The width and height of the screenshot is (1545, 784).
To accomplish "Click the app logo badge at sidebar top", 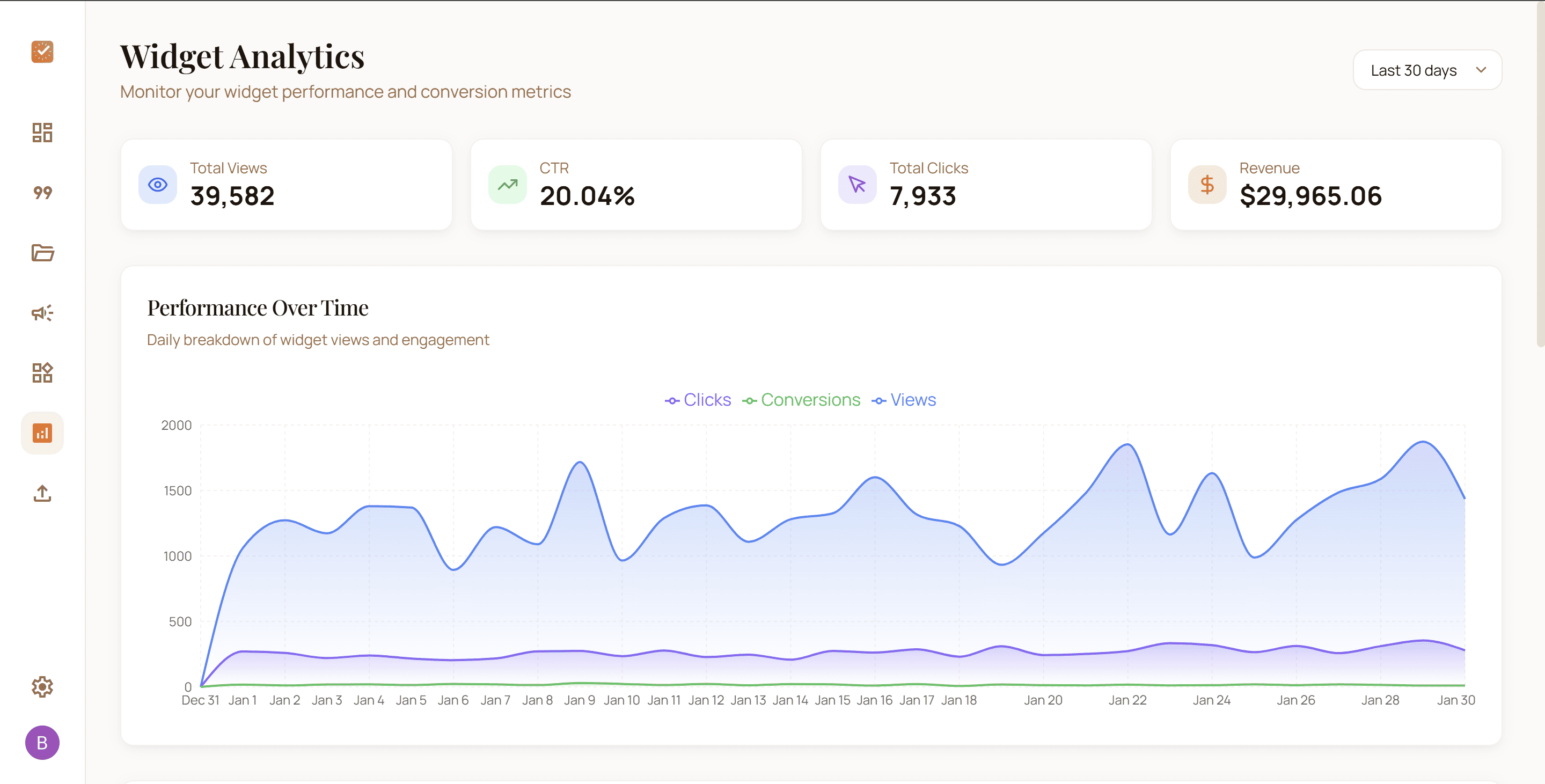I will (42, 52).
